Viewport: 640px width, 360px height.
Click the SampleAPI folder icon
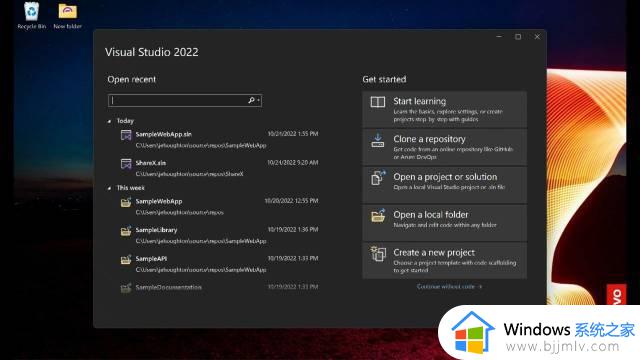126,259
